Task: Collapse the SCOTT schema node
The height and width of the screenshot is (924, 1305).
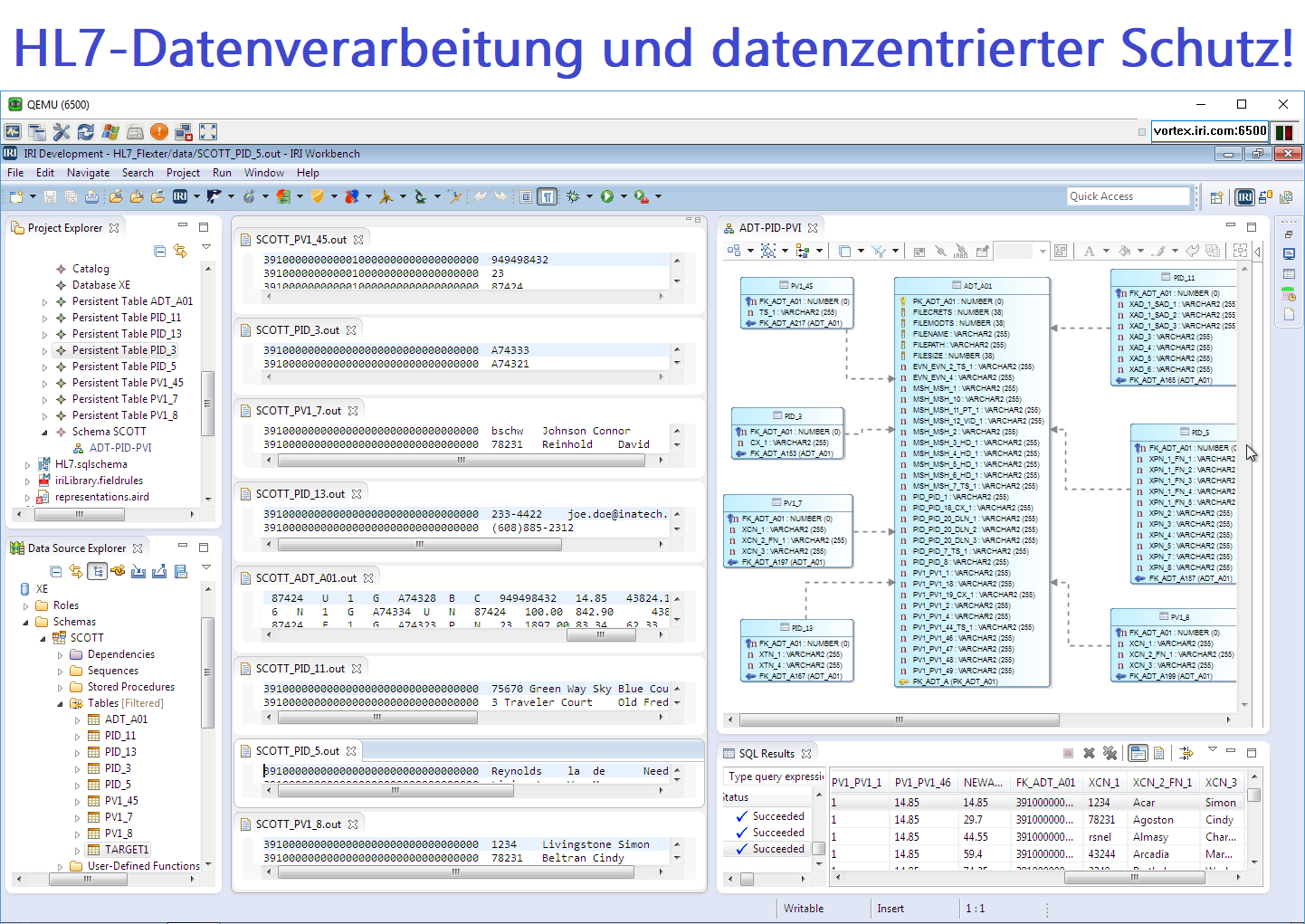Action: point(43,638)
